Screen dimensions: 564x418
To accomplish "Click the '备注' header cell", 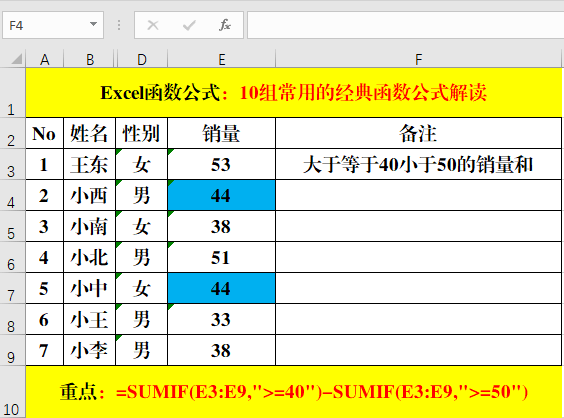I will [418, 133].
